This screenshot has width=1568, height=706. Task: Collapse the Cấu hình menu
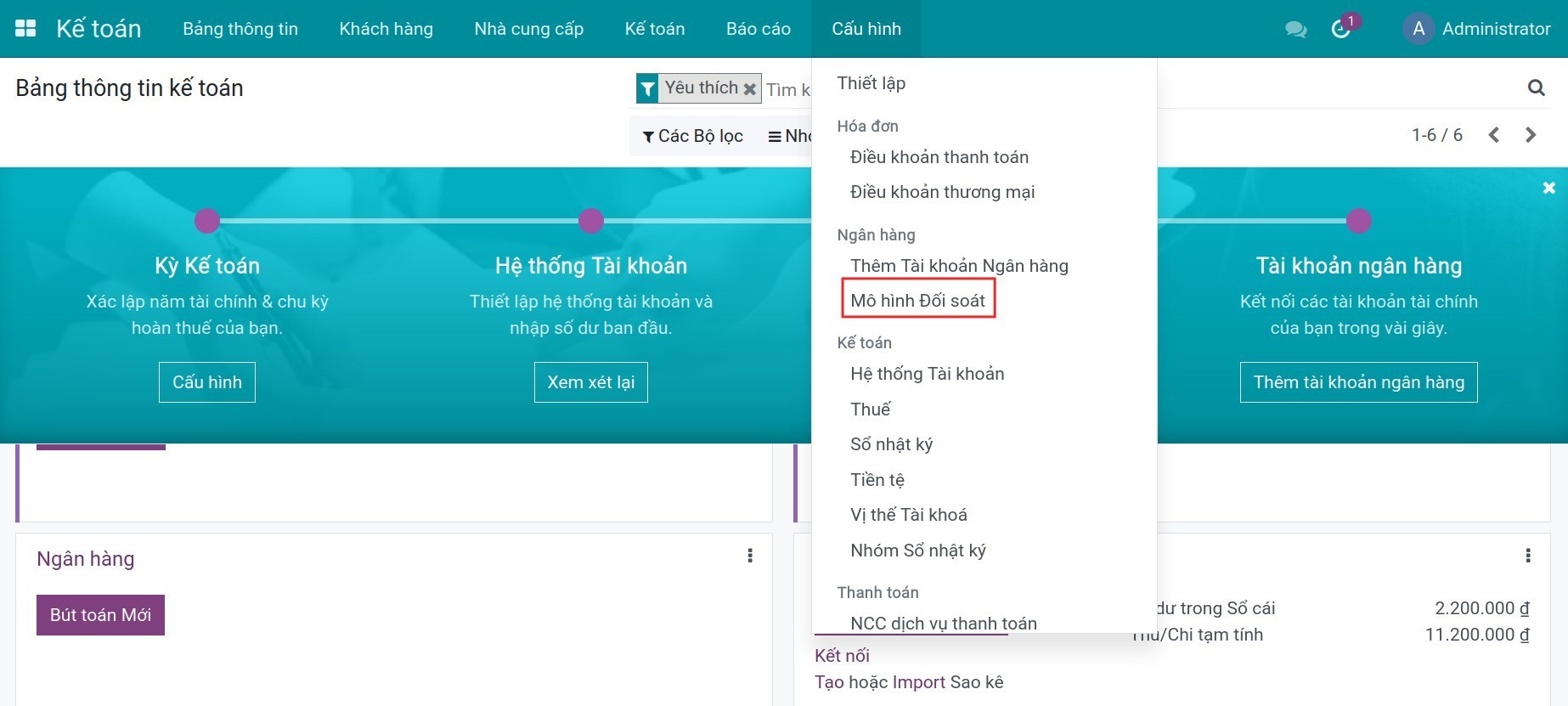click(866, 29)
